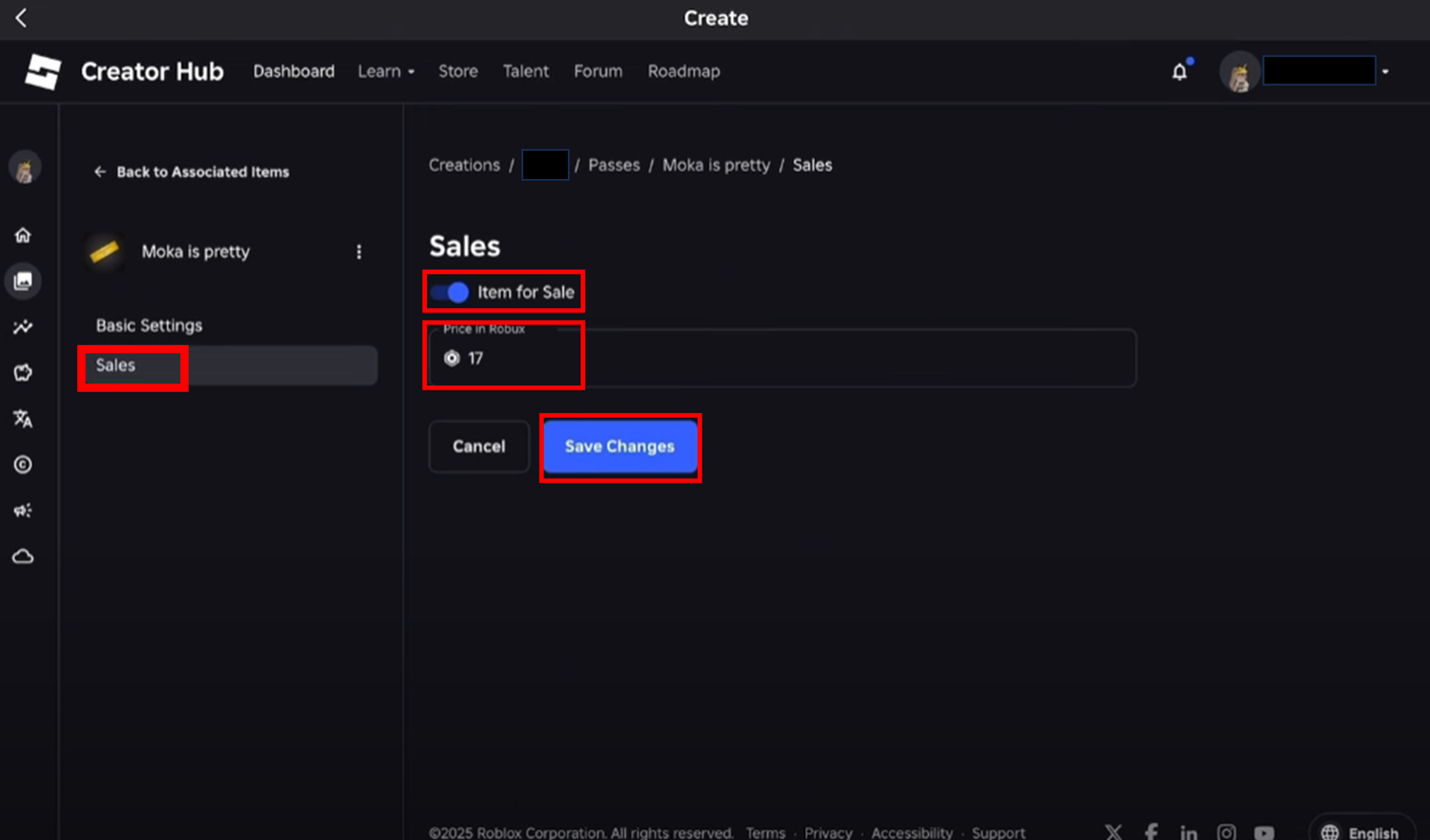
Task: Open the Facebook social icon
Action: [x=1151, y=832]
